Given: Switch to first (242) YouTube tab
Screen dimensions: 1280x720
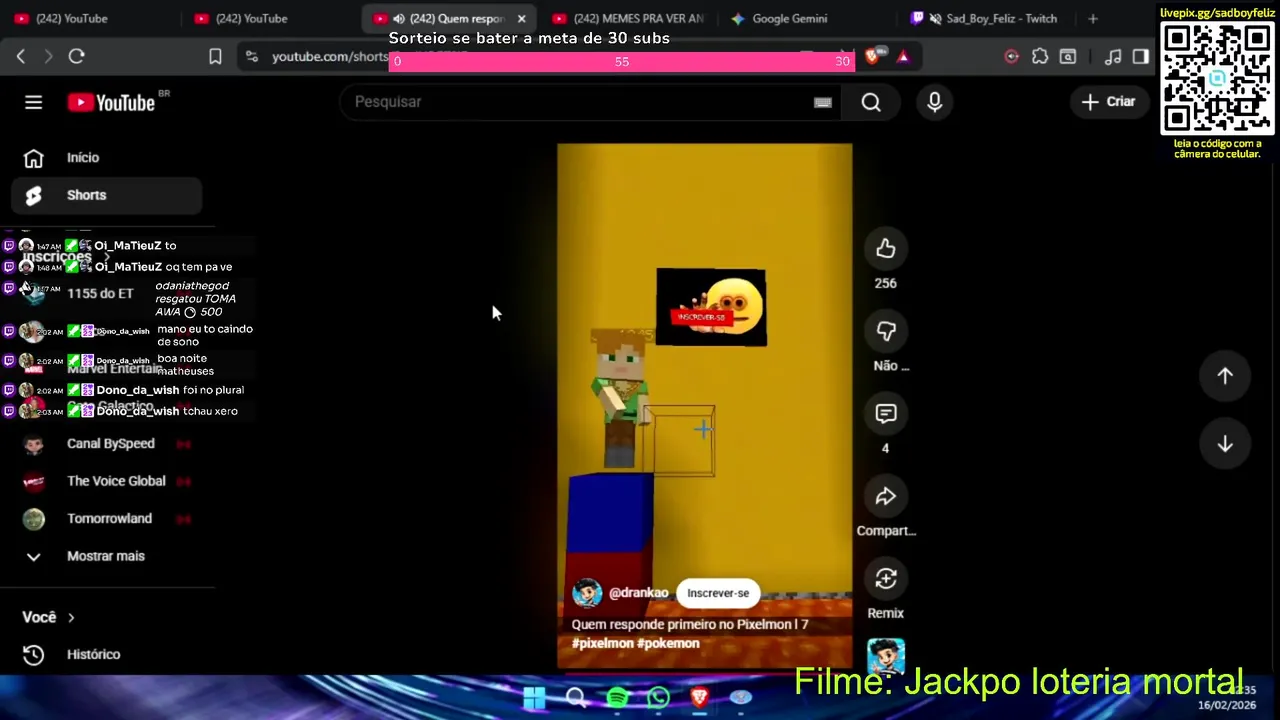Looking at the screenshot, I should click(x=85, y=18).
